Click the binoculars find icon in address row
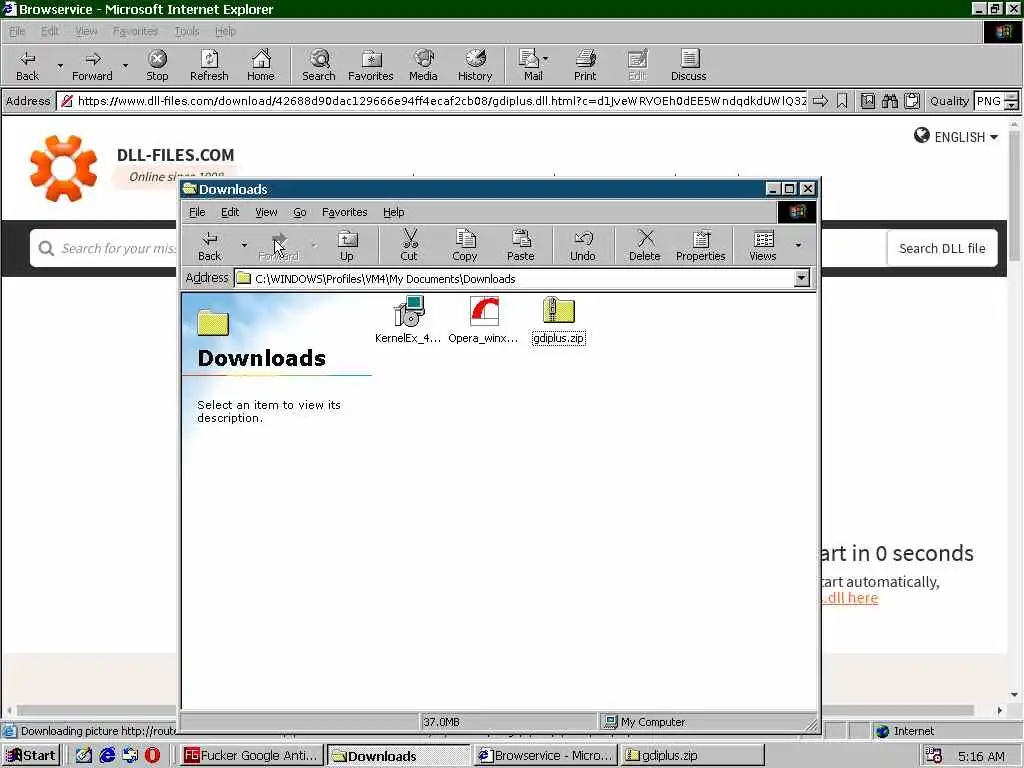The image size is (1024, 768). [889, 101]
